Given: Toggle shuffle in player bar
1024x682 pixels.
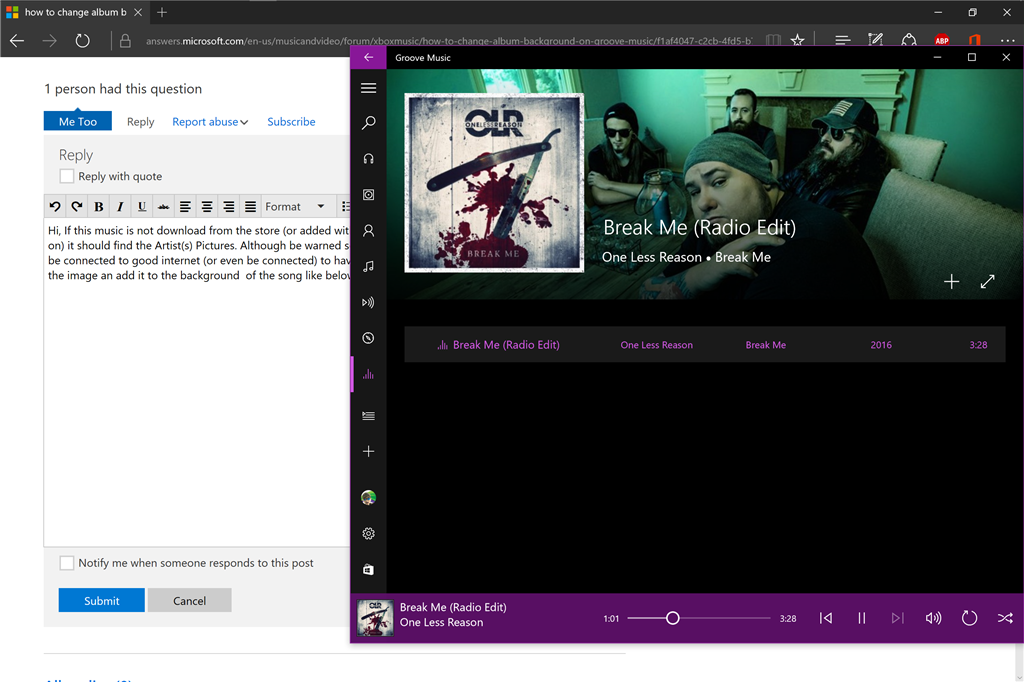Looking at the screenshot, I should click(x=1005, y=618).
